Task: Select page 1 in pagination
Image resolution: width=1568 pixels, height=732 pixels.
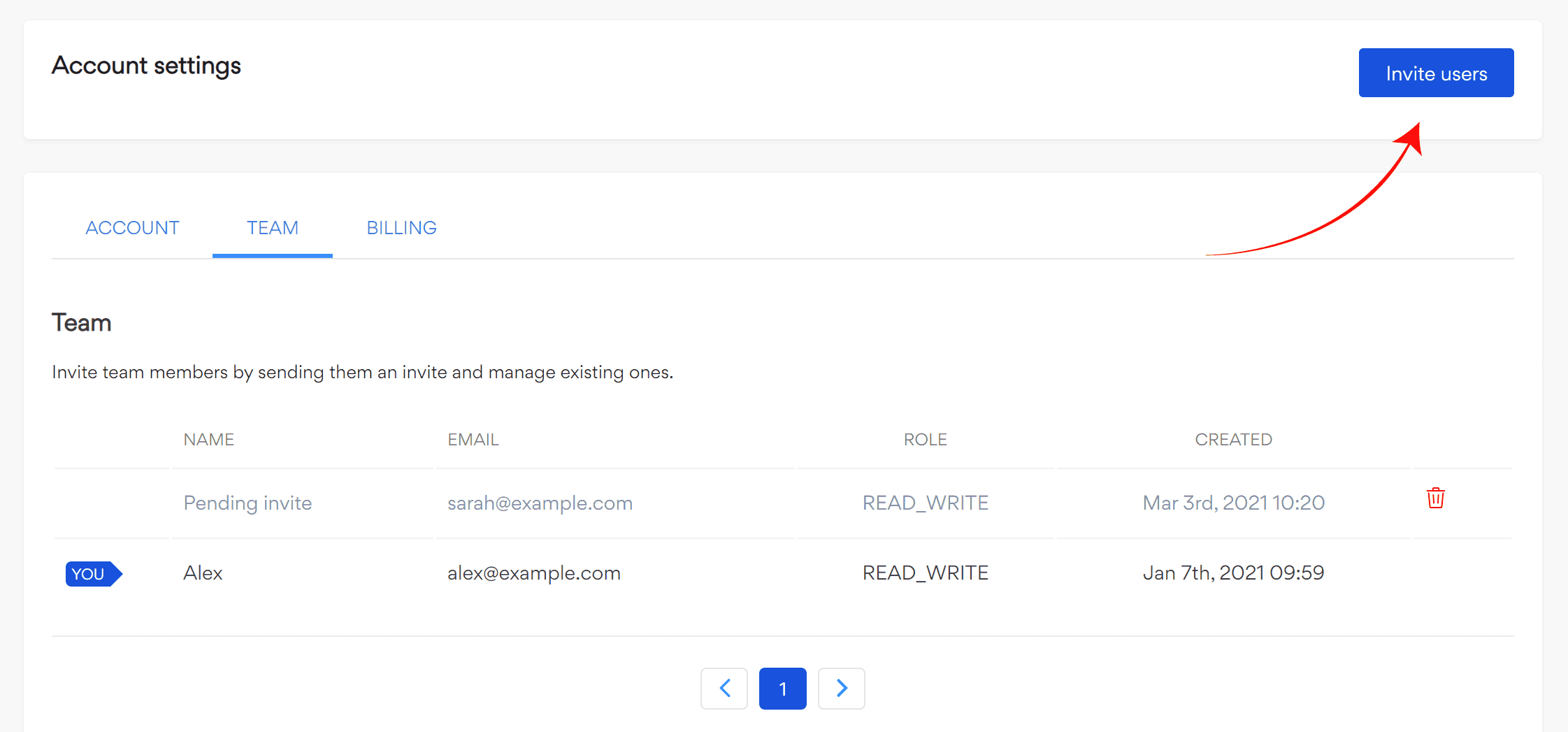Action: (x=782, y=689)
